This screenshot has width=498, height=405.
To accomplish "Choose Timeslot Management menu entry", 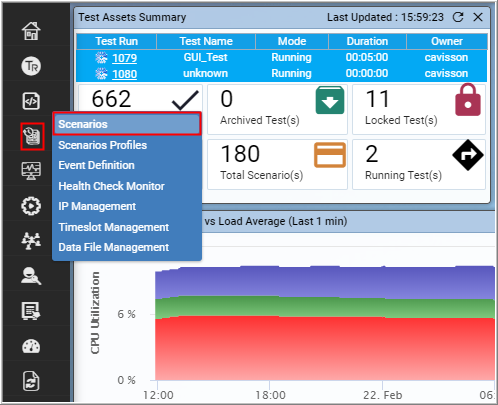I will [114, 227].
